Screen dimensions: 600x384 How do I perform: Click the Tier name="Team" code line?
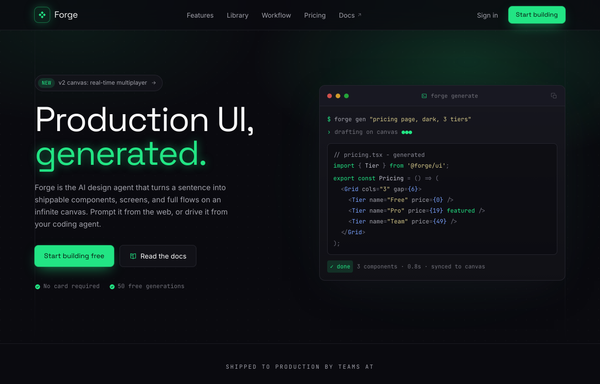point(402,221)
